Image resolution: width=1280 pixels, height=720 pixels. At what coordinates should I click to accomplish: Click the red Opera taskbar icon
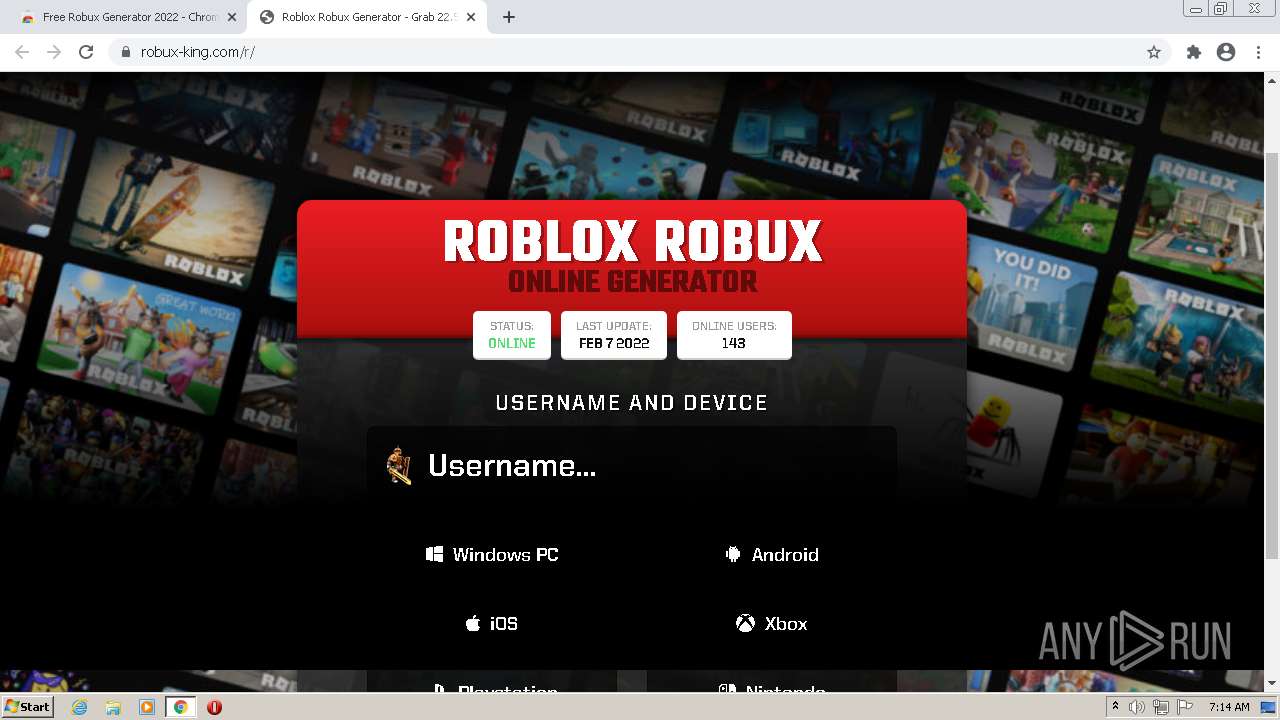[214, 707]
